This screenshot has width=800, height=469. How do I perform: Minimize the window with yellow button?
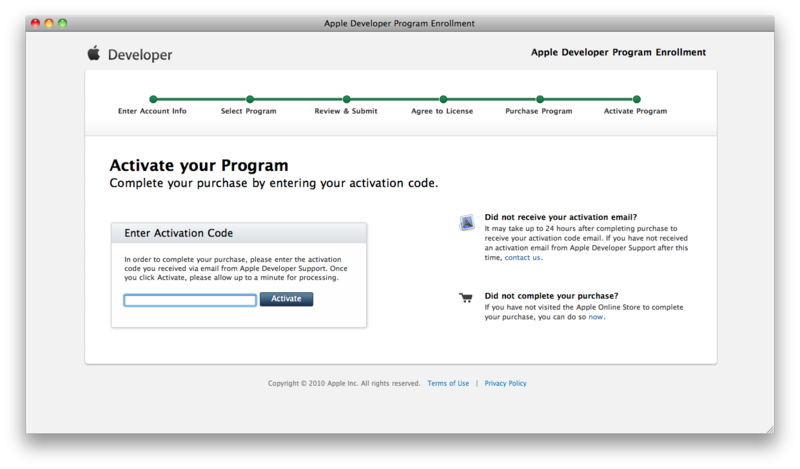(49, 23)
